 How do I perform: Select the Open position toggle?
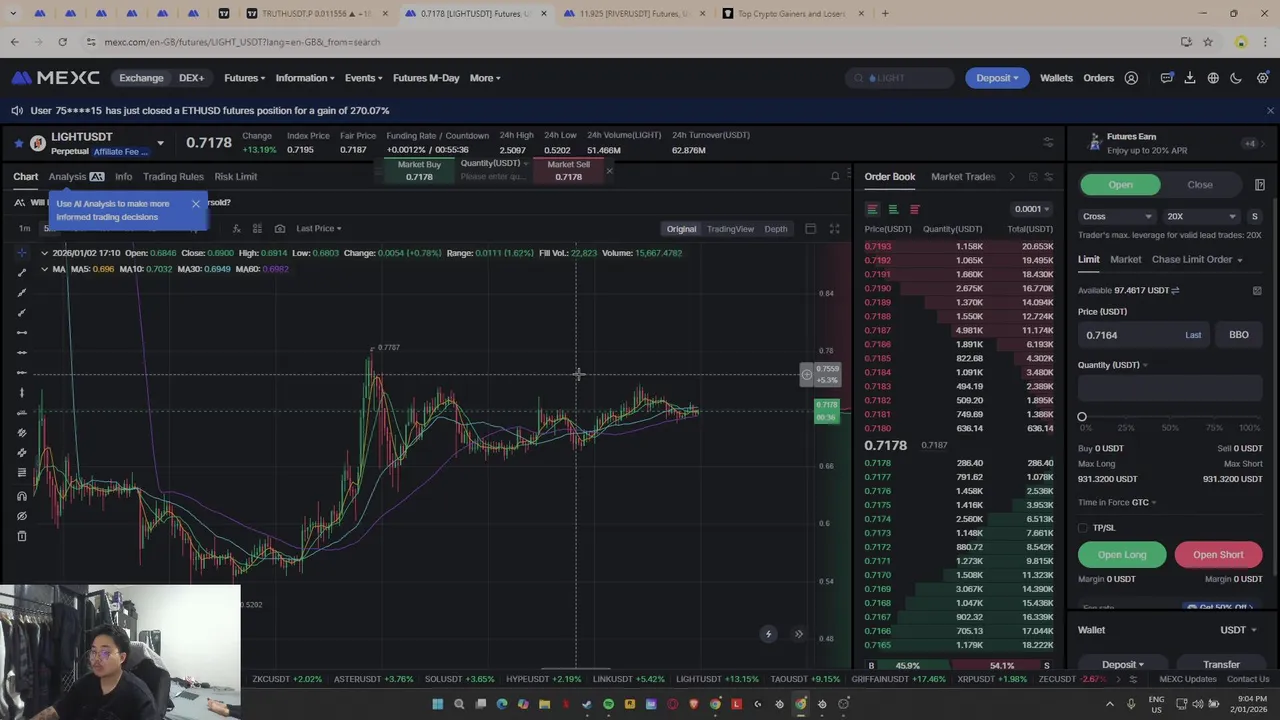click(1120, 185)
